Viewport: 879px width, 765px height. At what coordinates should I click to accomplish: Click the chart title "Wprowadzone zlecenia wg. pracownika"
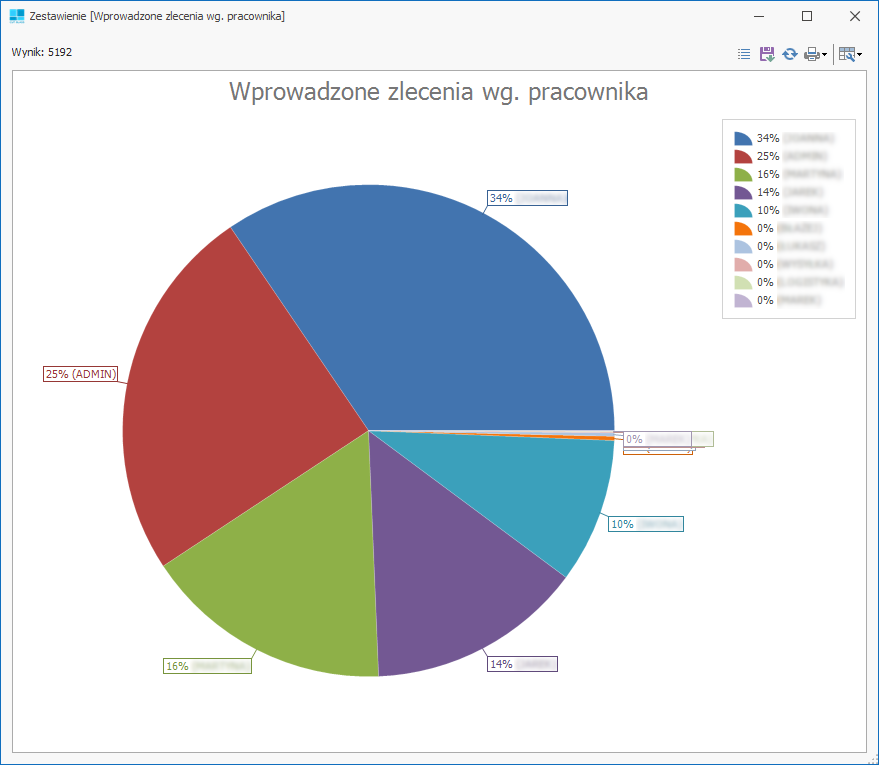438,92
